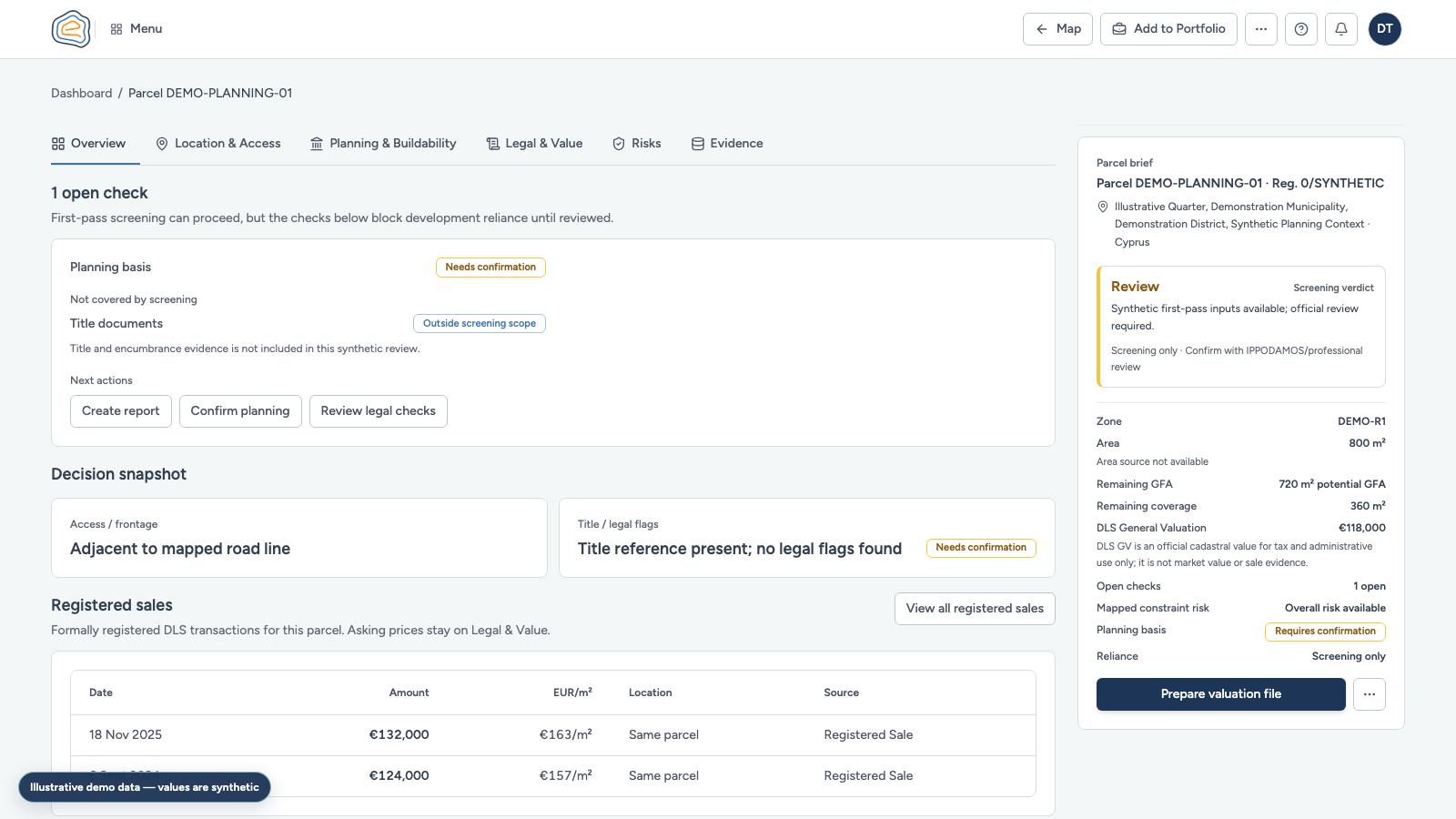Click Review legal checks button
This screenshot has width=1456, height=819.
click(379, 411)
